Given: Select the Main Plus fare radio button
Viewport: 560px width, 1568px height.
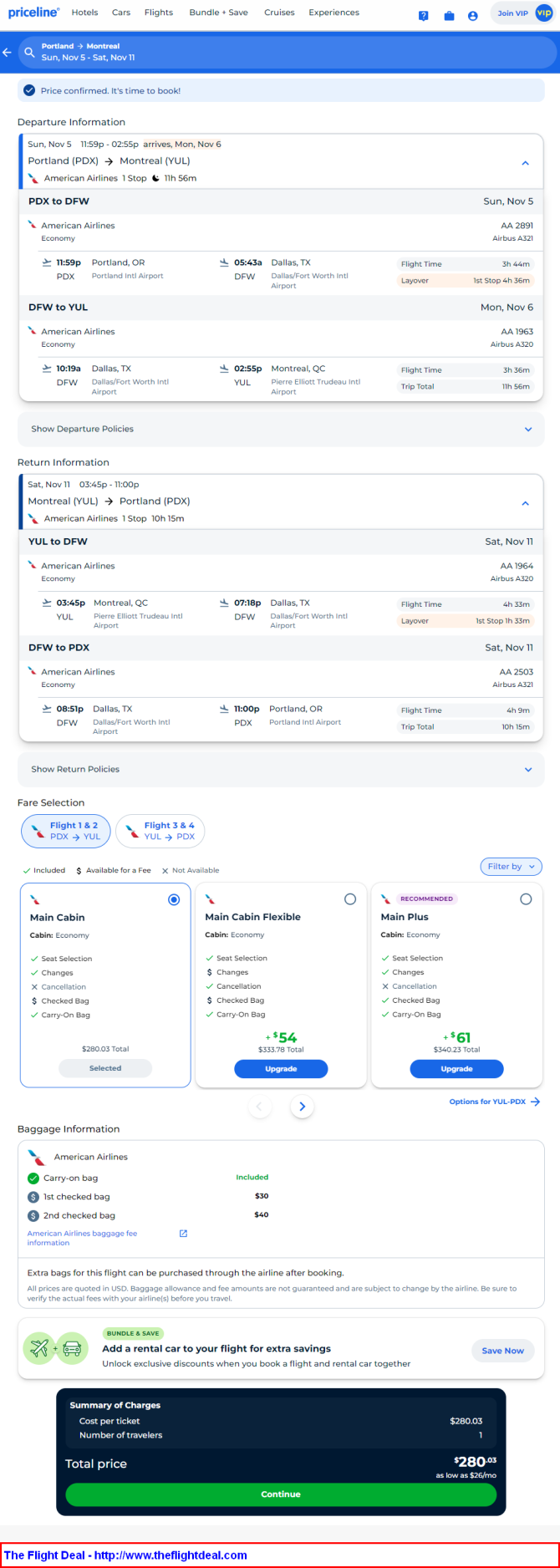Looking at the screenshot, I should tap(526, 899).
